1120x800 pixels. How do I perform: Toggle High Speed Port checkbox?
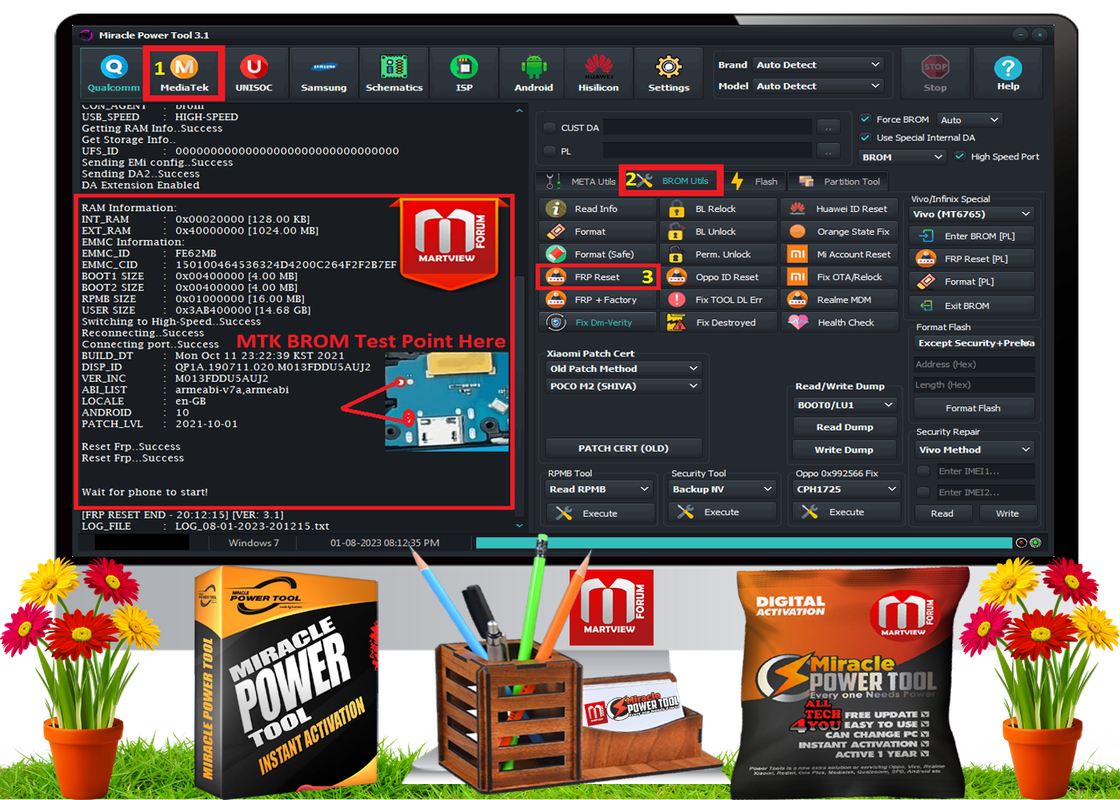coord(960,156)
